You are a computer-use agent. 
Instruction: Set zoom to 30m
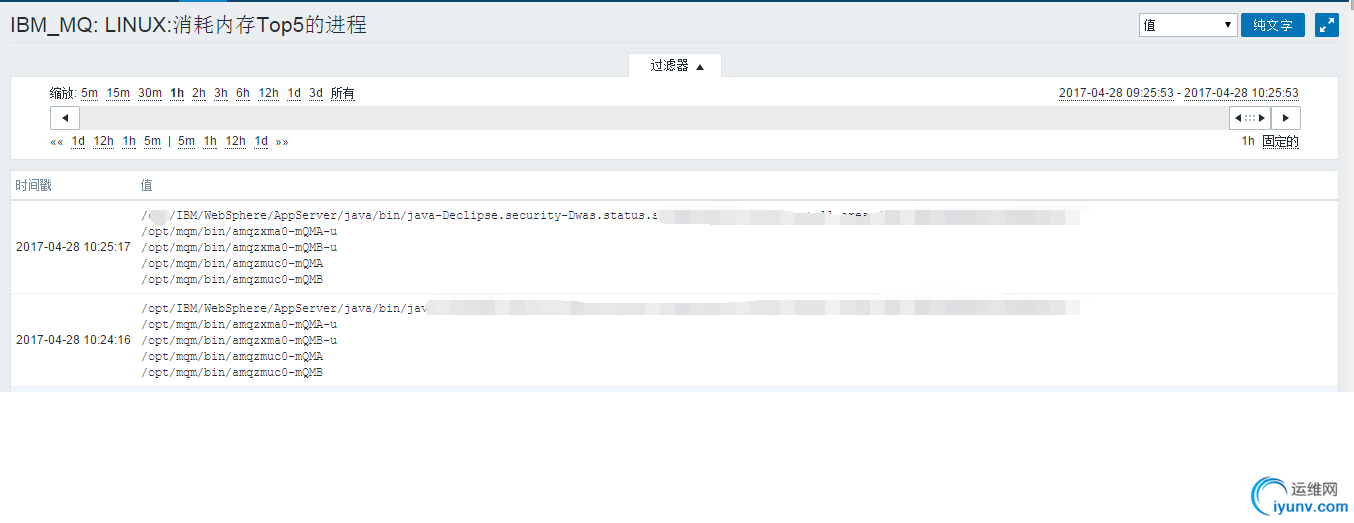point(150,93)
